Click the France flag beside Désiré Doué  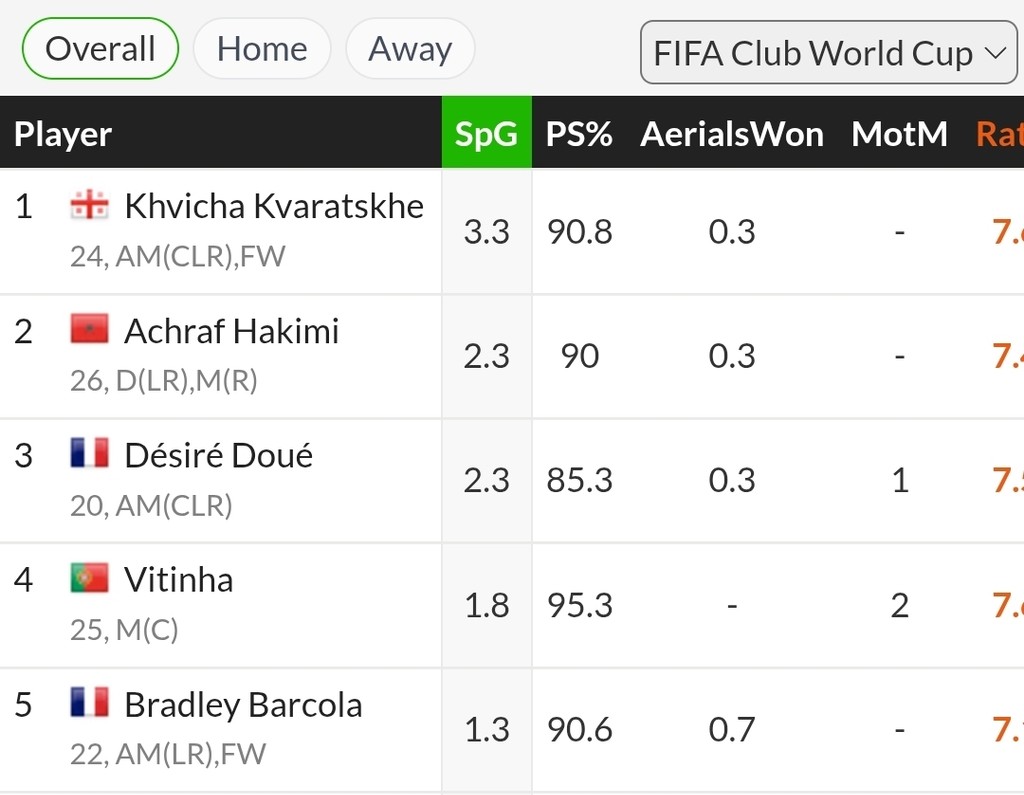[x=89, y=453]
